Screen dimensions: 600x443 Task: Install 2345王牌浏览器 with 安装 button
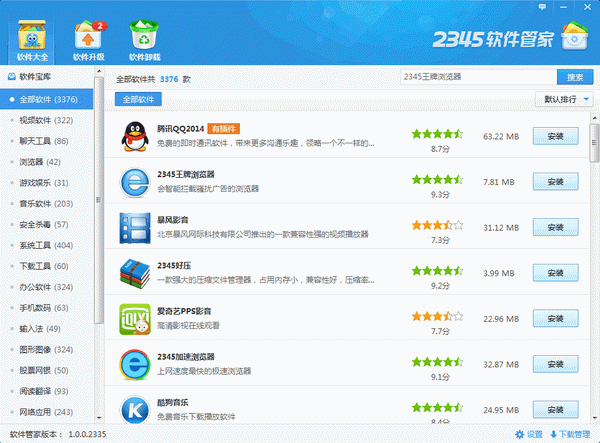click(556, 182)
